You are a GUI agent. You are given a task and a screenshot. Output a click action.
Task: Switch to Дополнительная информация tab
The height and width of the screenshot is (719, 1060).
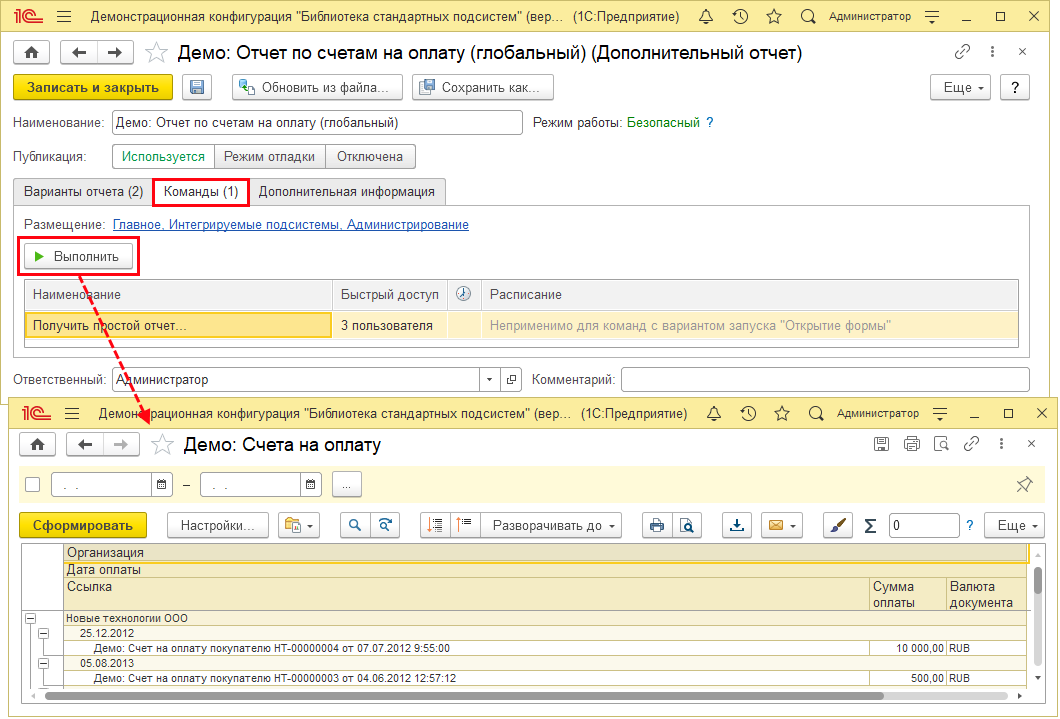tap(347, 192)
